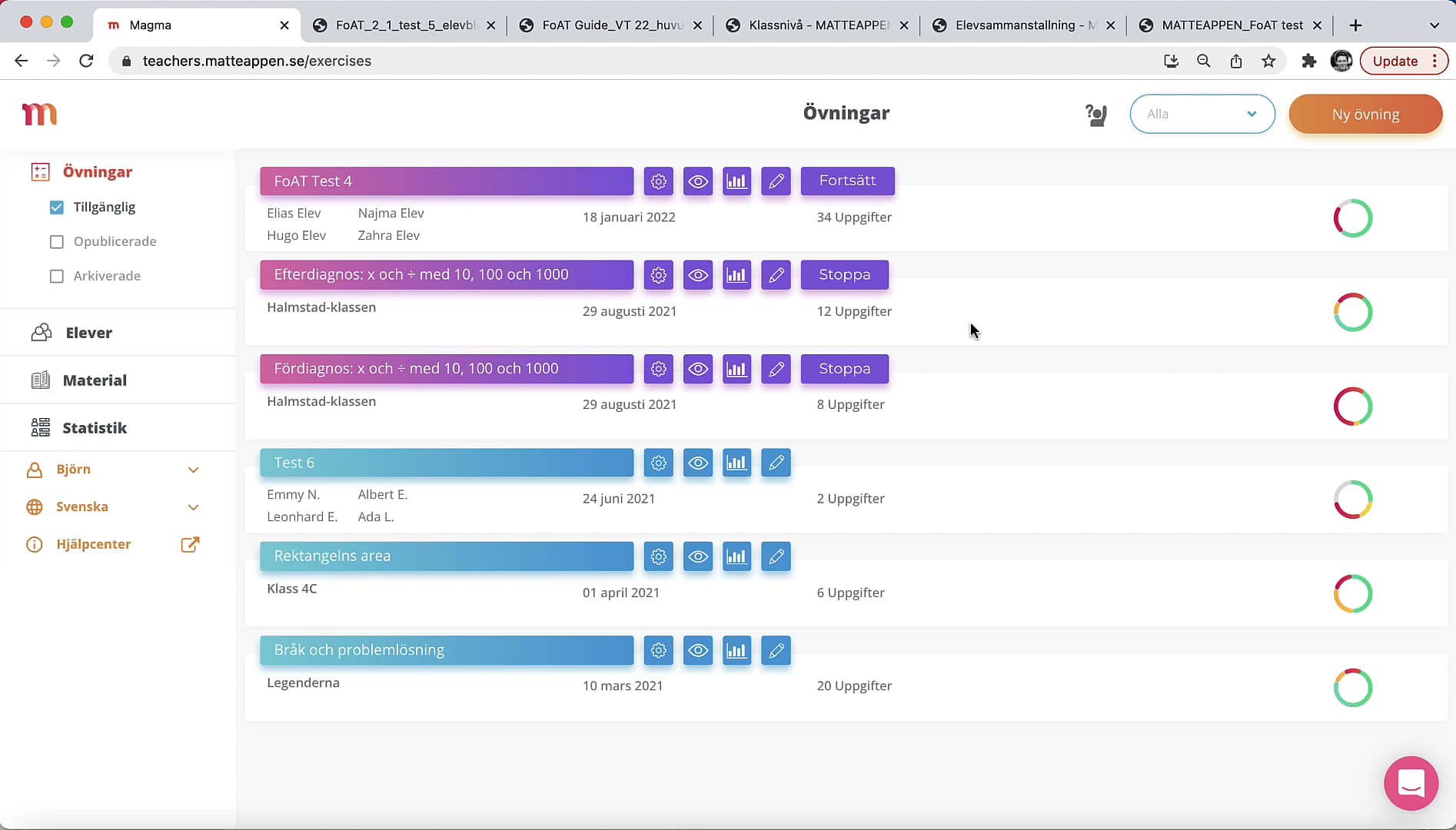This screenshot has width=1456, height=830.
Task: Enable the Opublicerade filter checkbox
Action: click(x=56, y=241)
